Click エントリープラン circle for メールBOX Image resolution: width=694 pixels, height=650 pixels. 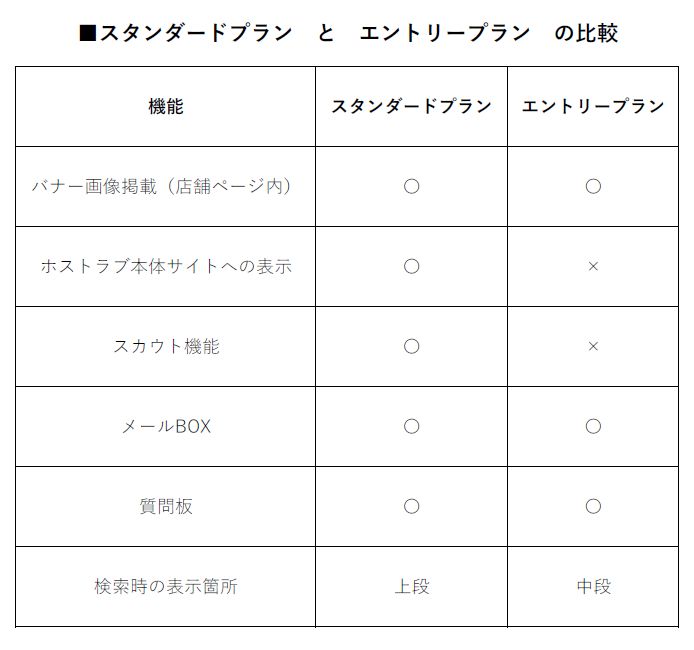pyautogui.click(x=593, y=426)
